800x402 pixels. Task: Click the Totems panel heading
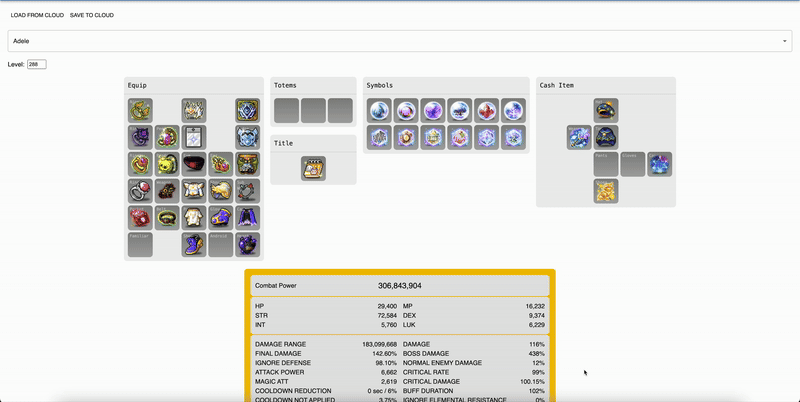click(x=285, y=85)
